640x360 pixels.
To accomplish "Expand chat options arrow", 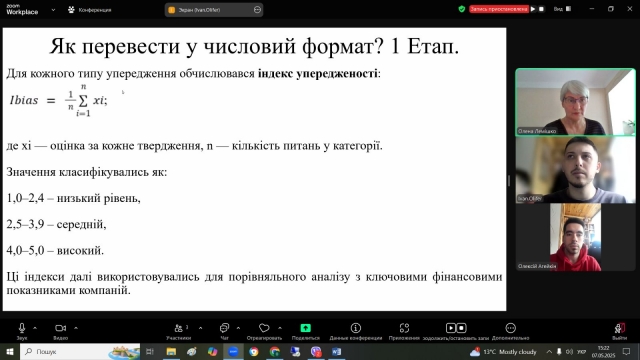I will click(238, 328).
